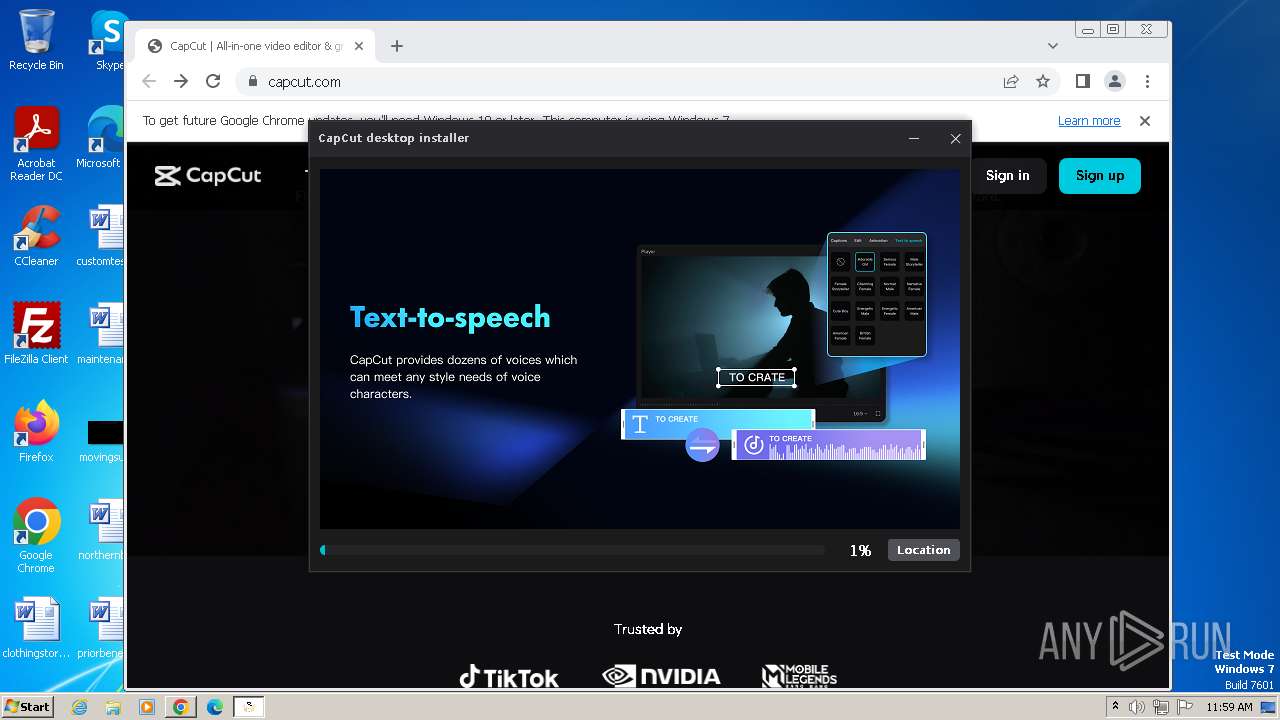Minimize the CapCut desktop installer window
This screenshot has height=720, width=1280.
coord(914,139)
